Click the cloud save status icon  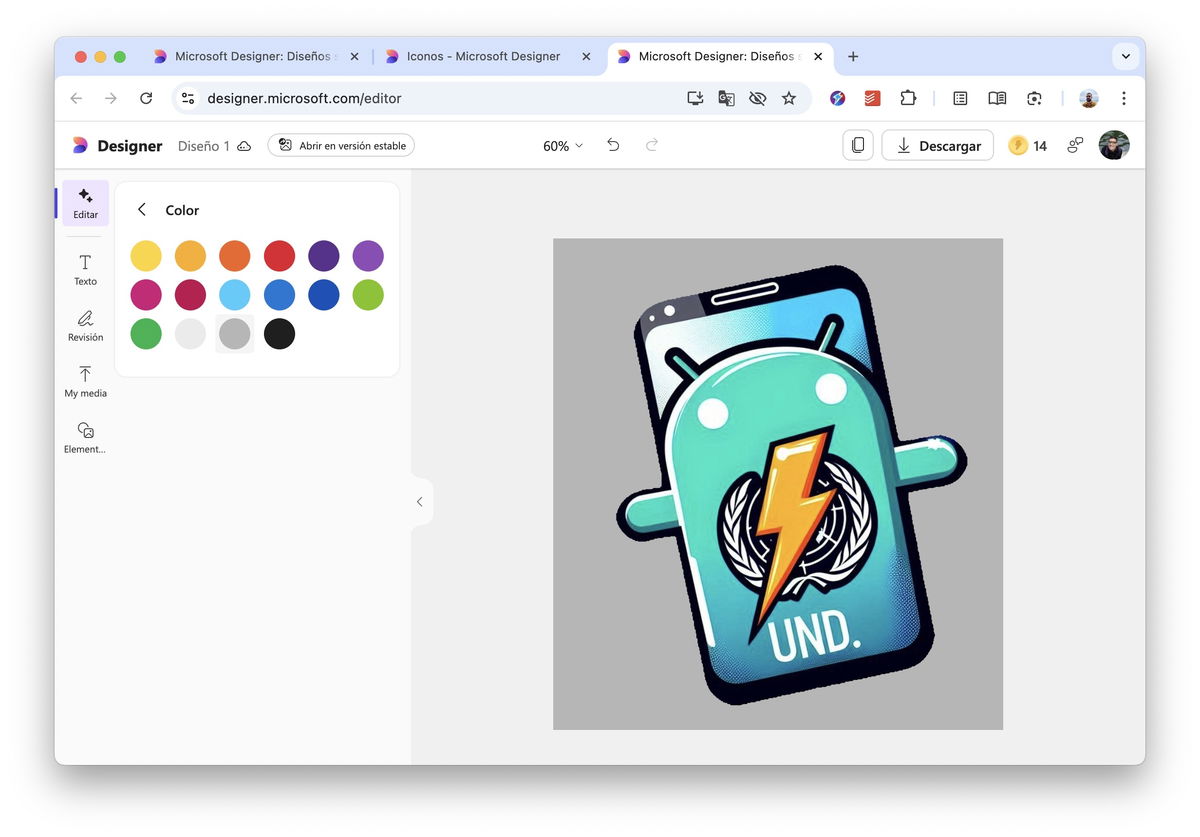pyautogui.click(x=244, y=145)
